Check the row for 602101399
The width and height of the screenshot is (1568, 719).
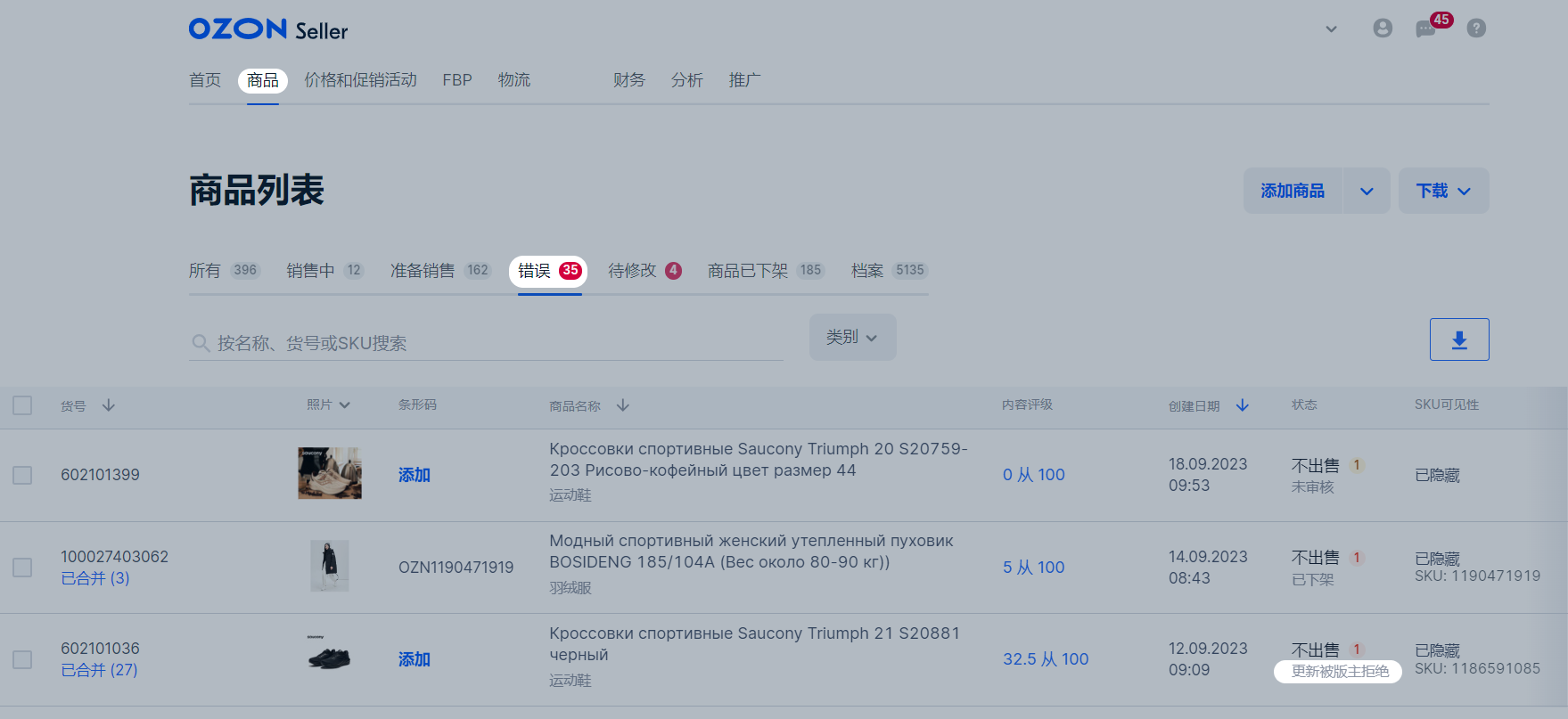pos(22,475)
